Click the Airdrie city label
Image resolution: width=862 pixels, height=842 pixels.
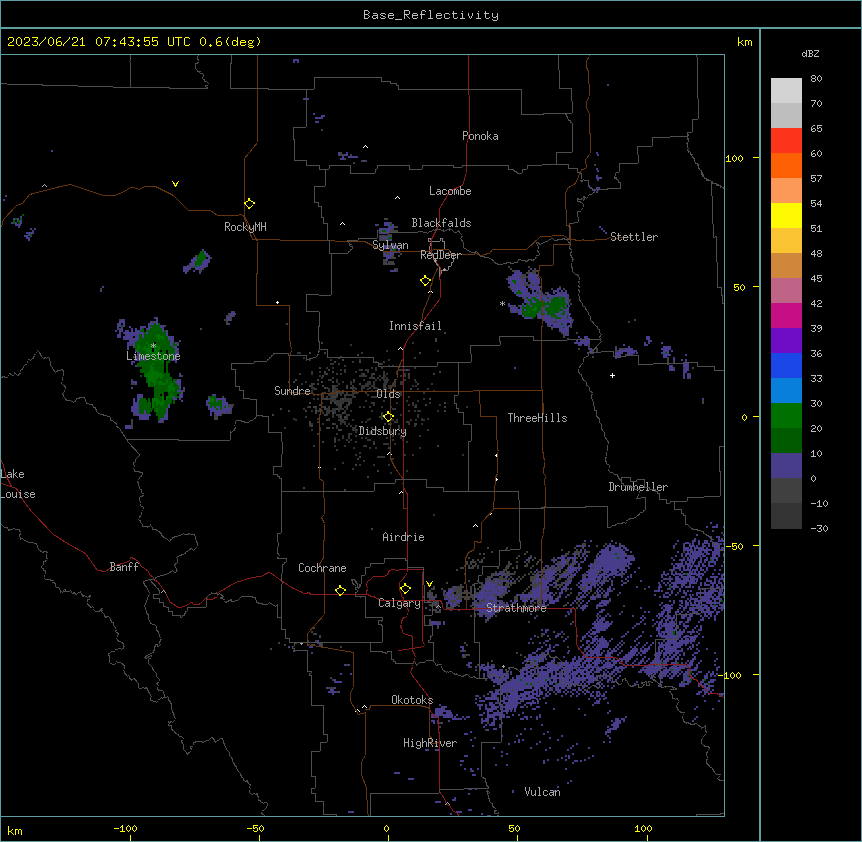point(403,537)
